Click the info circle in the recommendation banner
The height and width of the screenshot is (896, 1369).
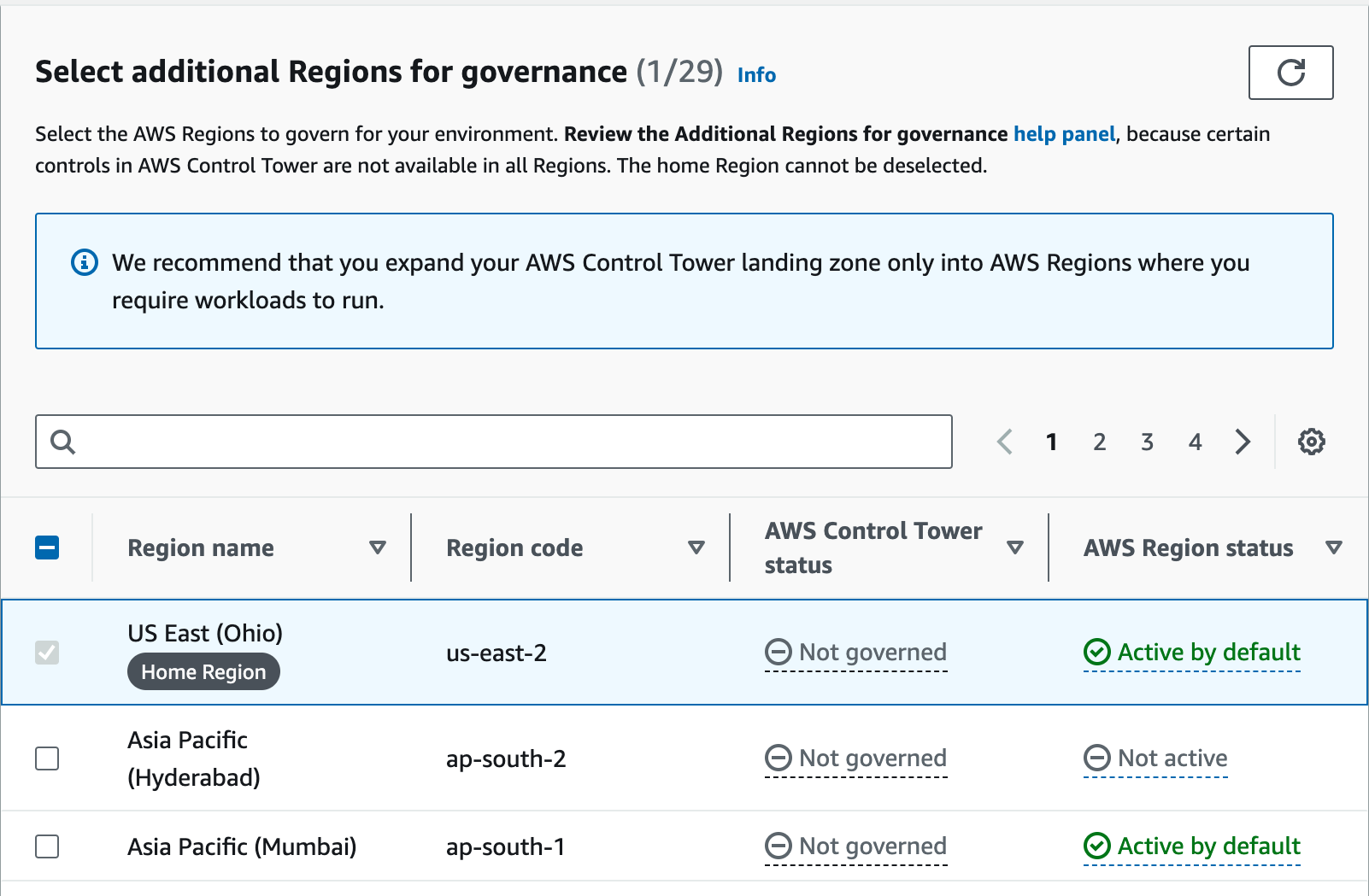84,262
